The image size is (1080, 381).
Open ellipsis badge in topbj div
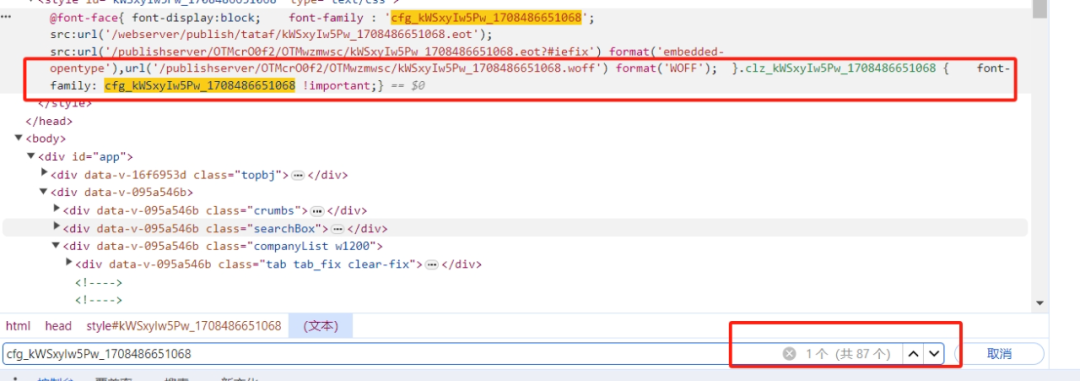[x=298, y=175]
